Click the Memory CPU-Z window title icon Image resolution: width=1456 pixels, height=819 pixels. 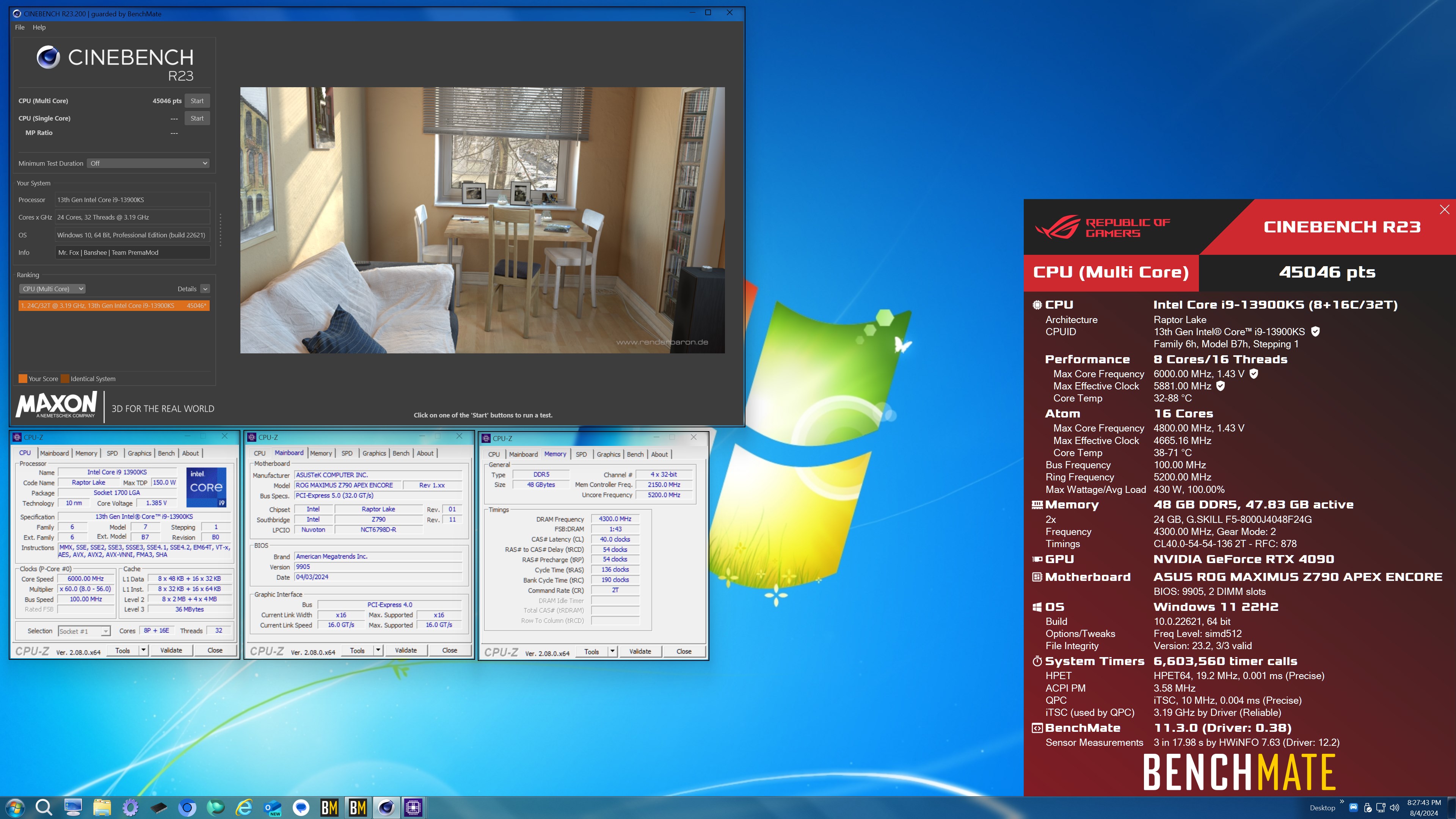point(486,438)
